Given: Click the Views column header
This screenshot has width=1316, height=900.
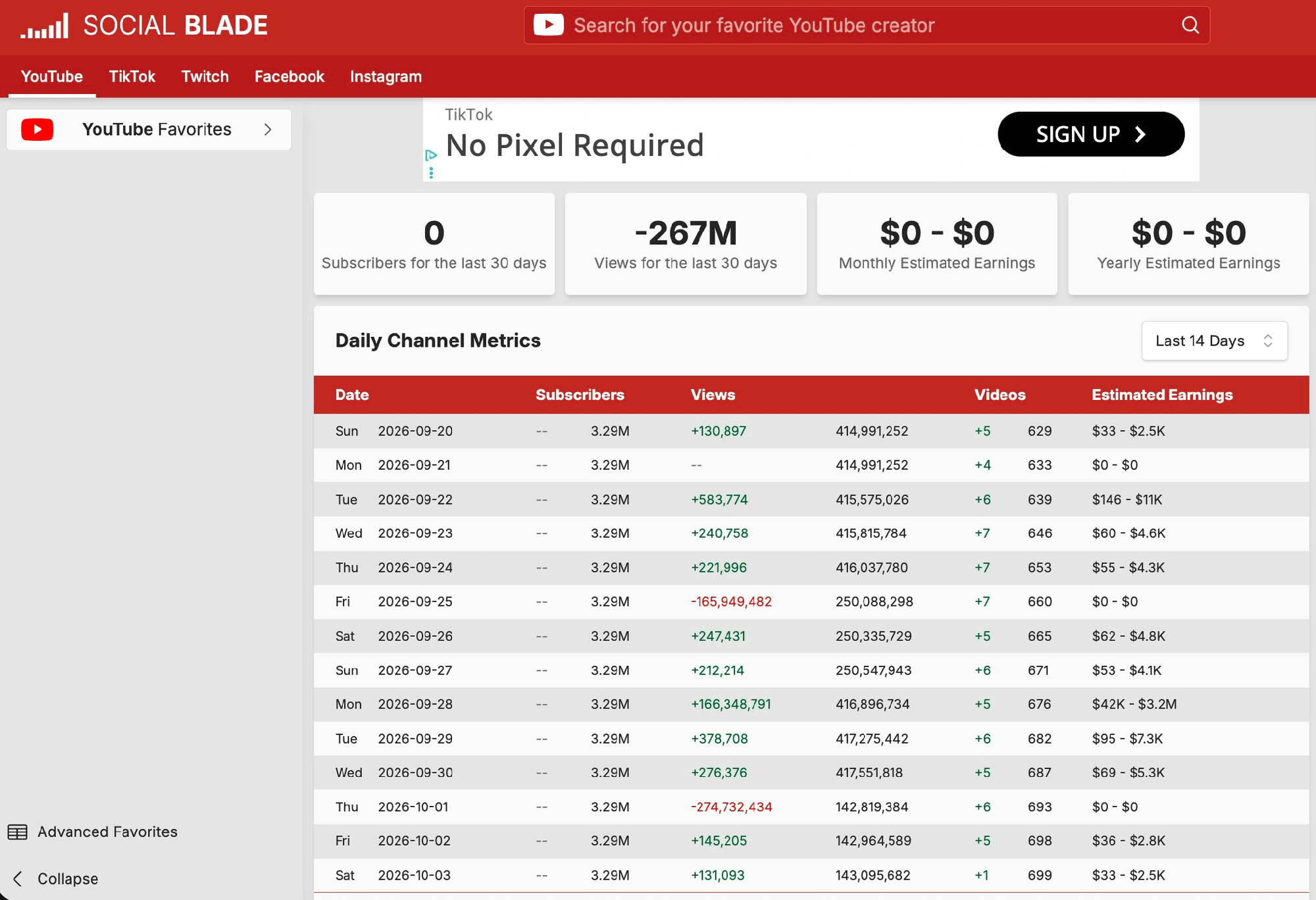Looking at the screenshot, I should tap(713, 395).
